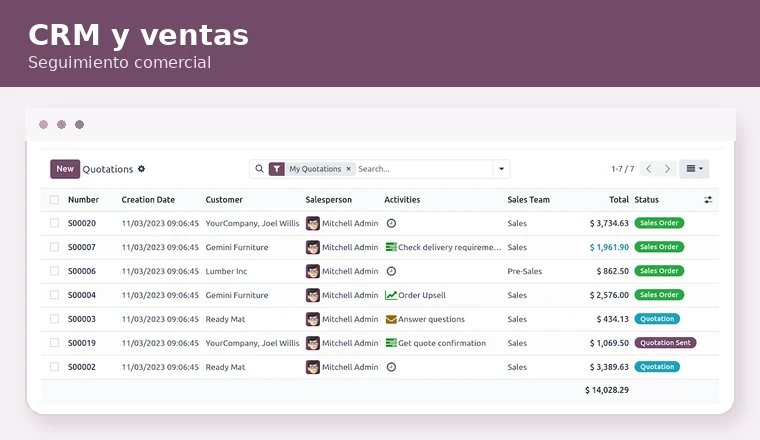Click Mitchell Admin avatar on S00006
This screenshot has width=760, height=440.
pyautogui.click(x=313, y=271)
